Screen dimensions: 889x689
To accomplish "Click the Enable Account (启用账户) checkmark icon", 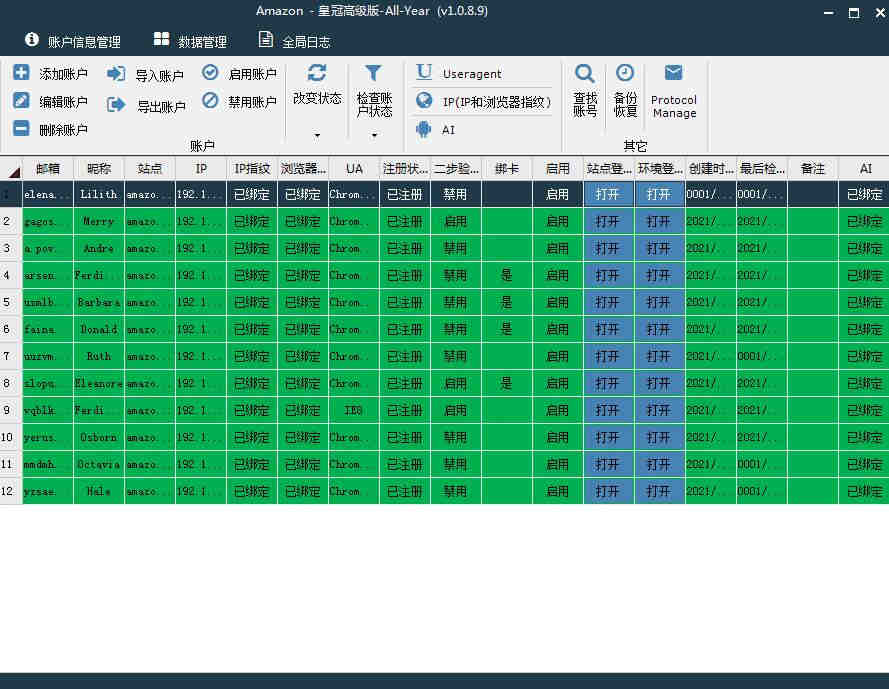I will click(x=210, y=72).
